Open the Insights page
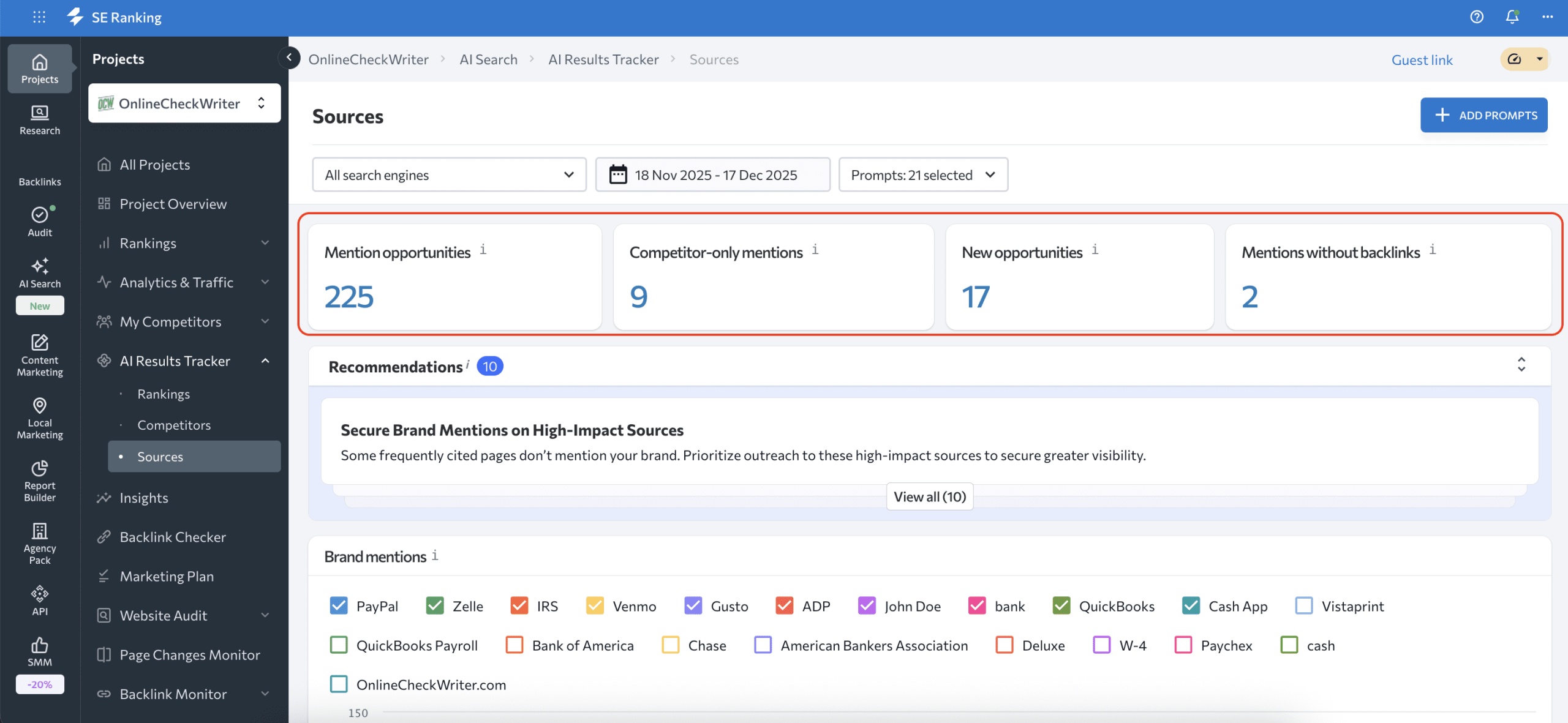The height and width of the screenshot is (723, 1568). click(144, 497)
